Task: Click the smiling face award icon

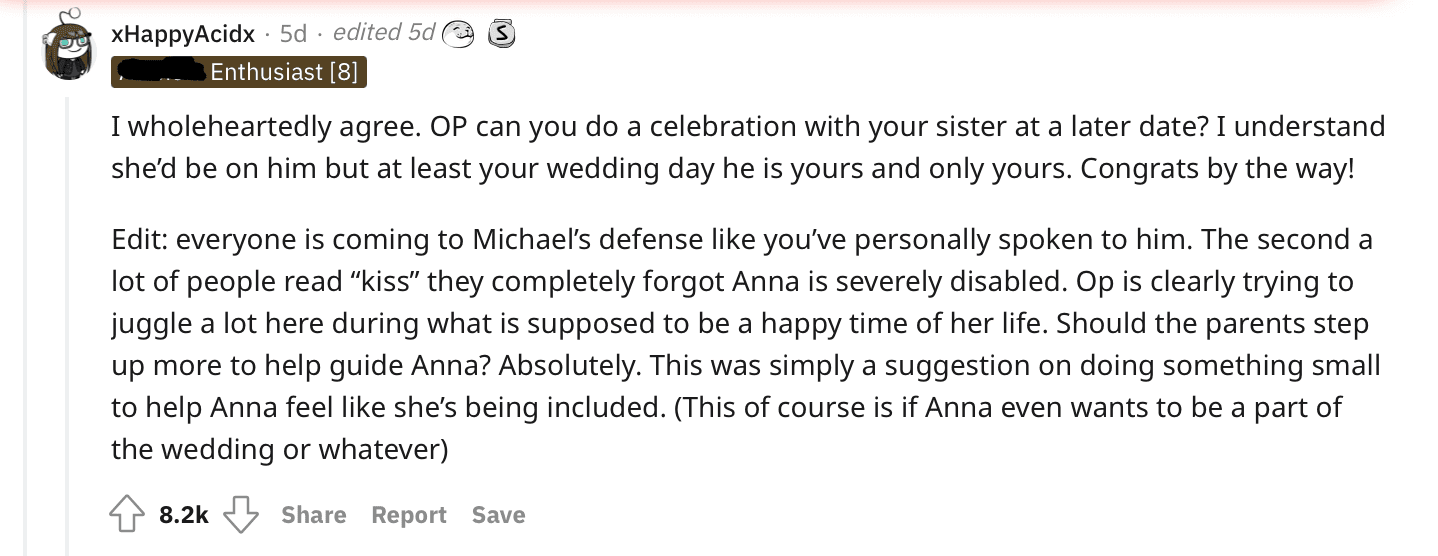Action: coord(461,33)
